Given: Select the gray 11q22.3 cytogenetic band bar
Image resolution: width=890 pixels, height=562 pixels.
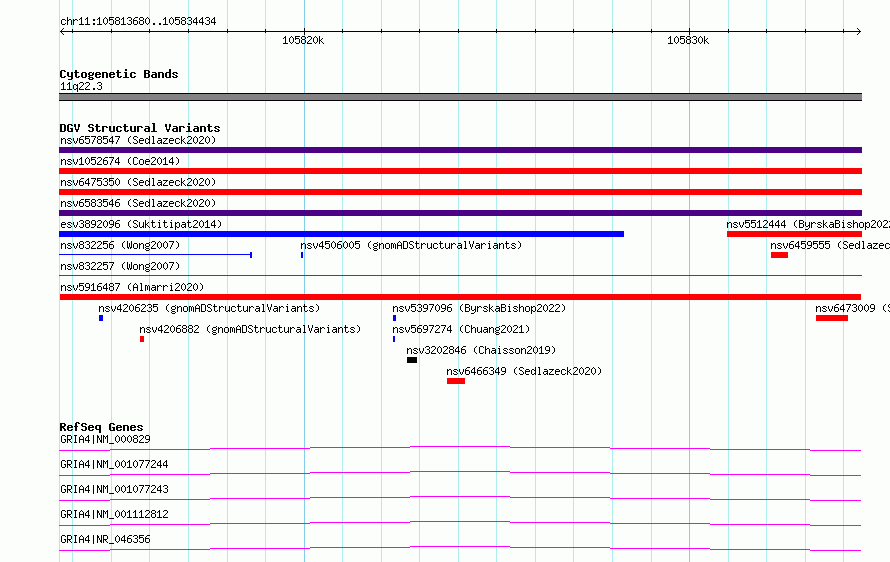Looking at the screenshot, I should (x=460, y=97).
